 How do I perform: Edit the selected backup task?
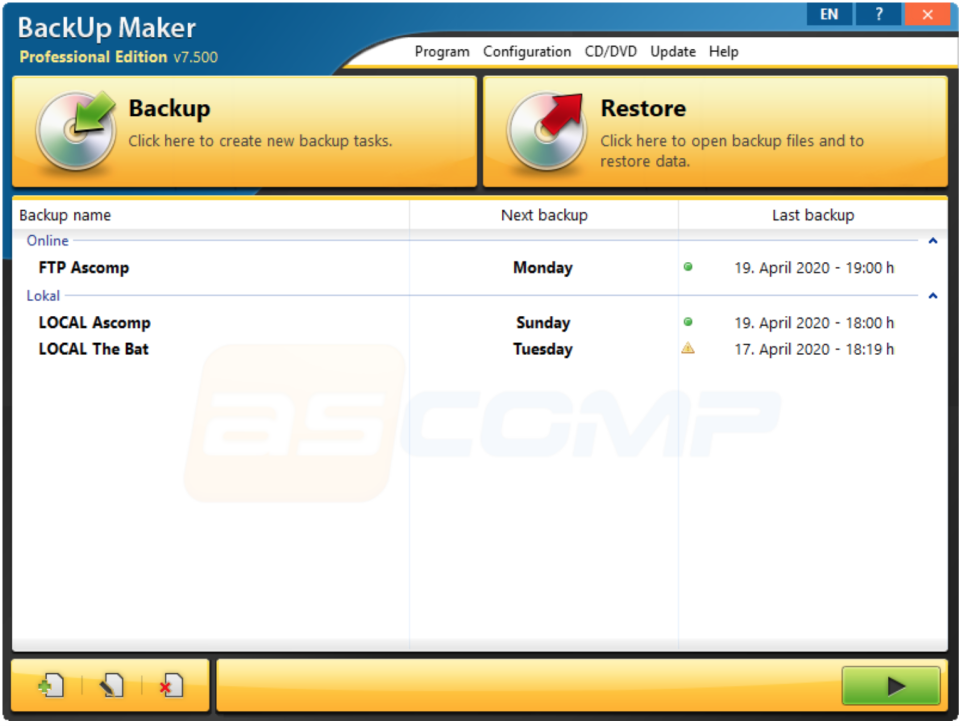pyautogui.click(x=110, y=685)
